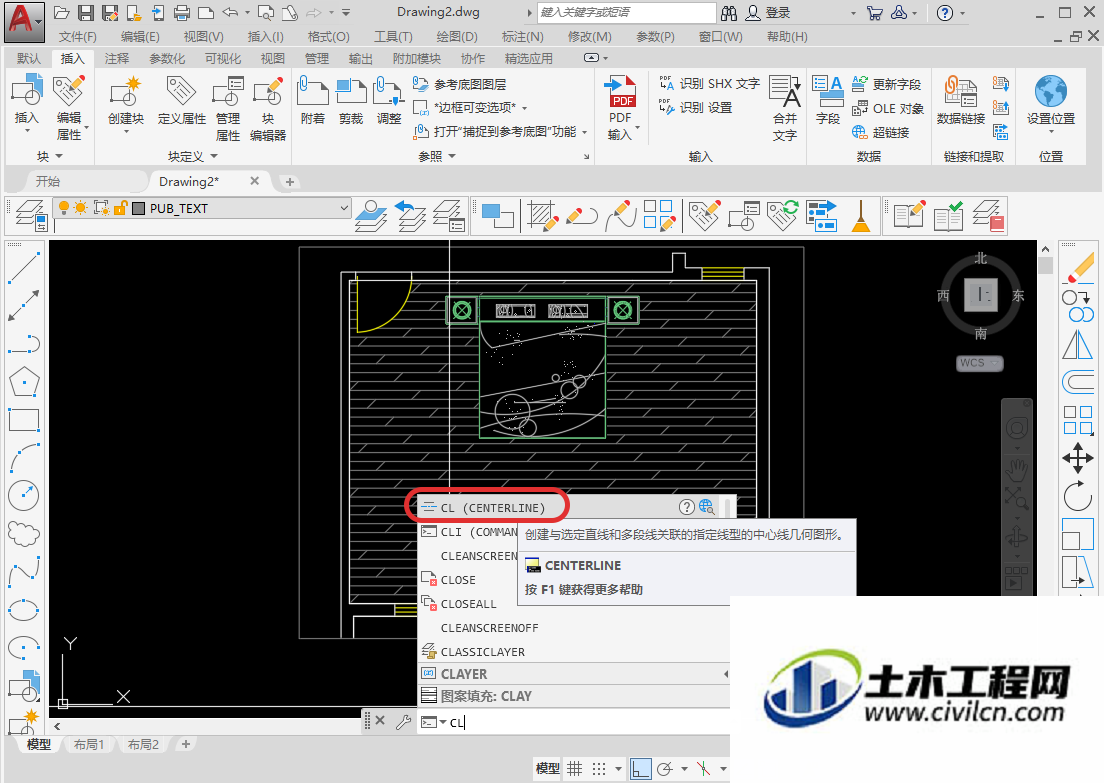
Task: Open the Format menu
Action: point(328,37)
